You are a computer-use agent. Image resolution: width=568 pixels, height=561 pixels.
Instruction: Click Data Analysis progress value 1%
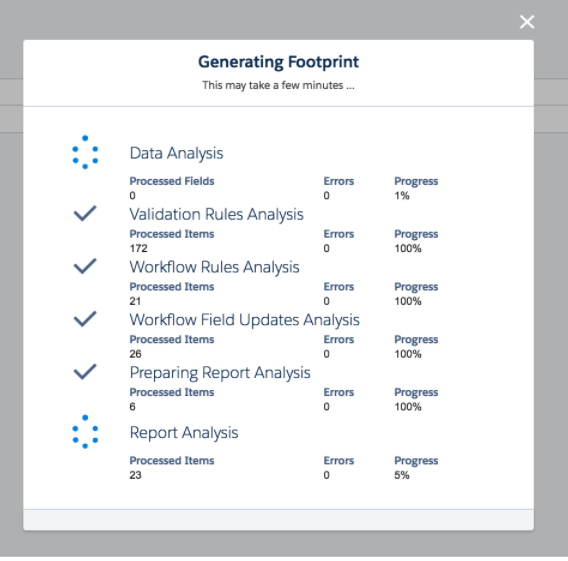tap(402, 196)
